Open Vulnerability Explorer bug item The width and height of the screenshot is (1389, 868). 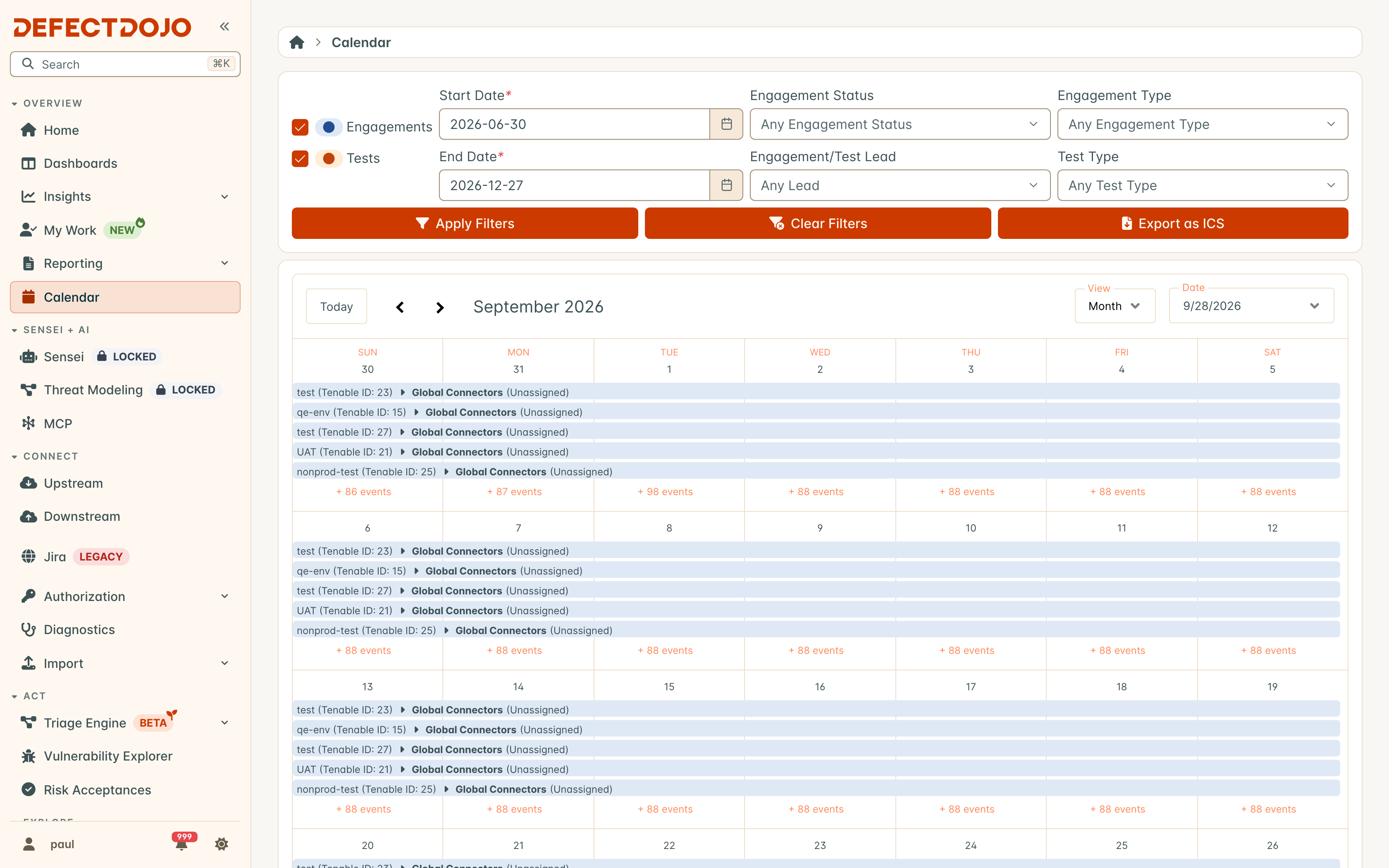125,756
